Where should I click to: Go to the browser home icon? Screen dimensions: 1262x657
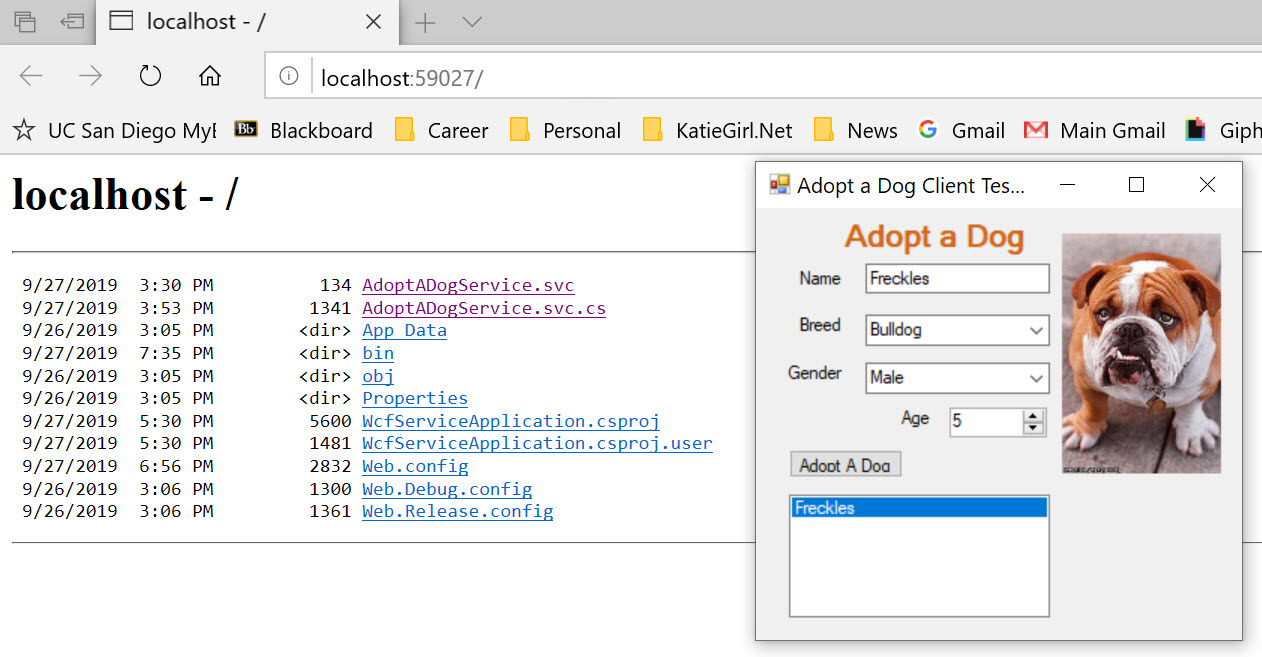coord(209,76)
